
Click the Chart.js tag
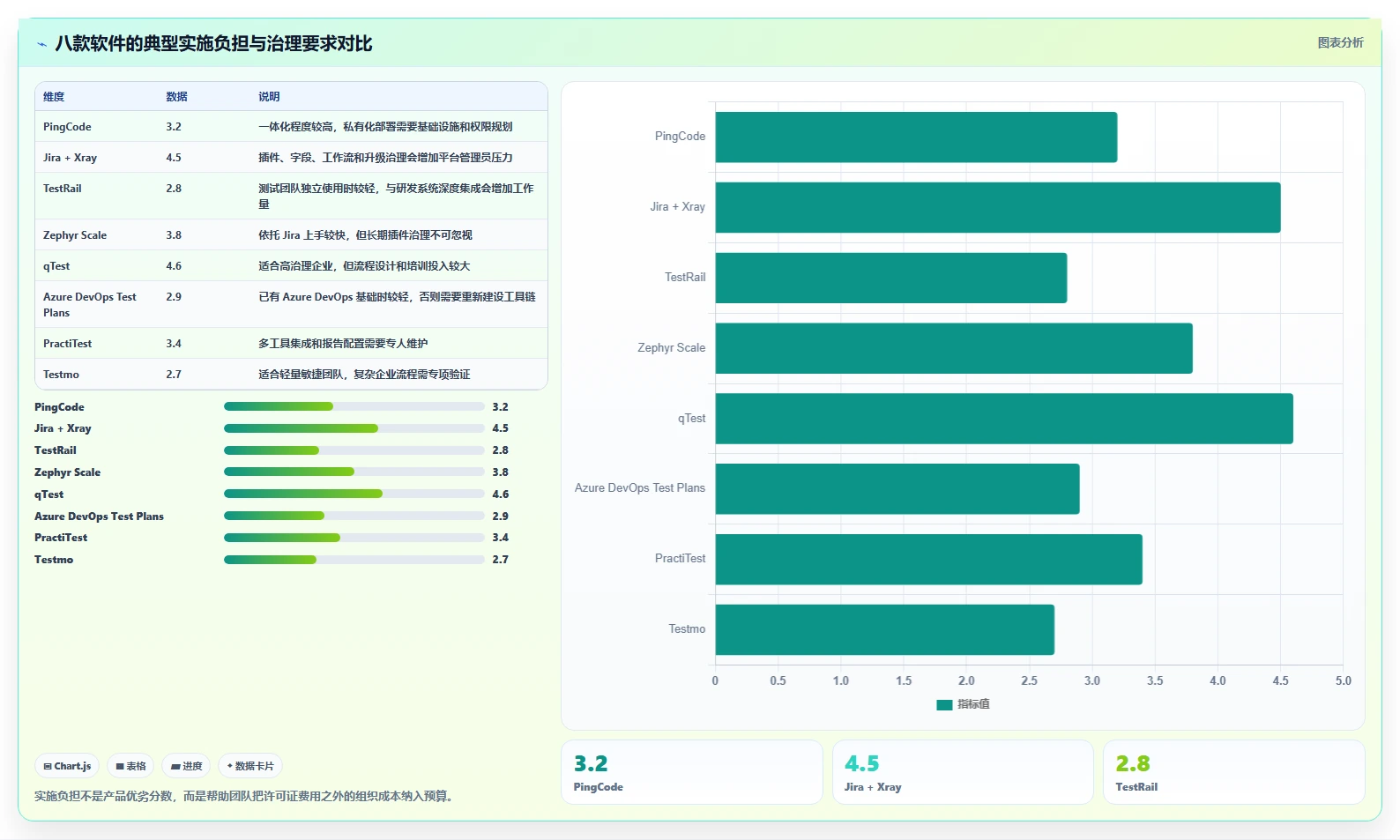click(68, 766)
